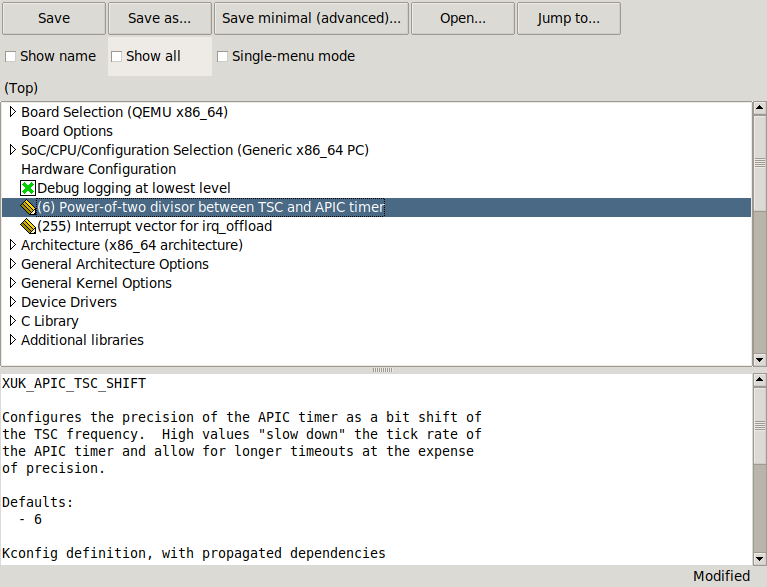This screenshot has height=587, width=767.
Task: Click Jump to... button
Action: (568, 18)
